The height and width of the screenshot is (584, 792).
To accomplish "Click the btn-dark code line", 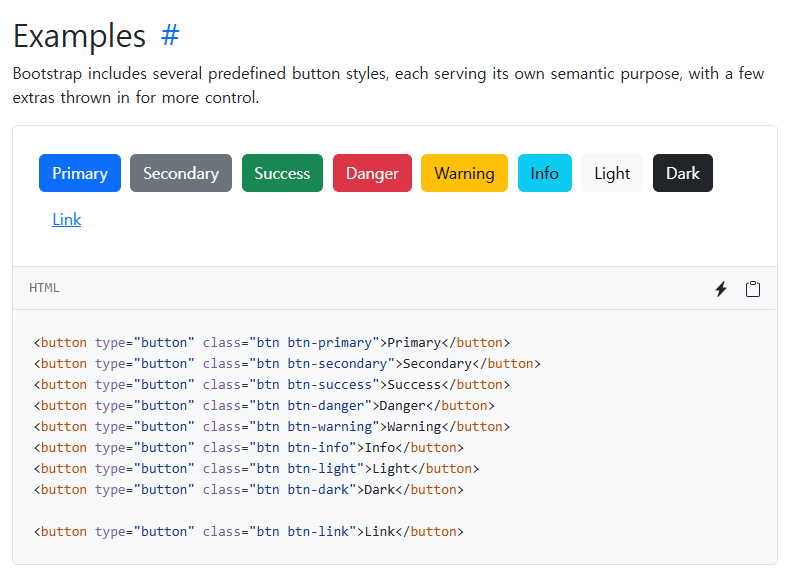I will tap(249, 489).
